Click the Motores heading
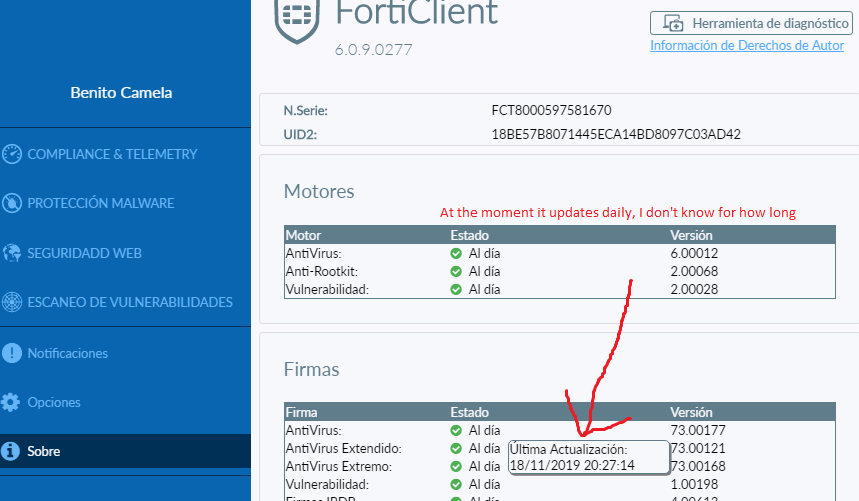 click(x=319, y=191)
